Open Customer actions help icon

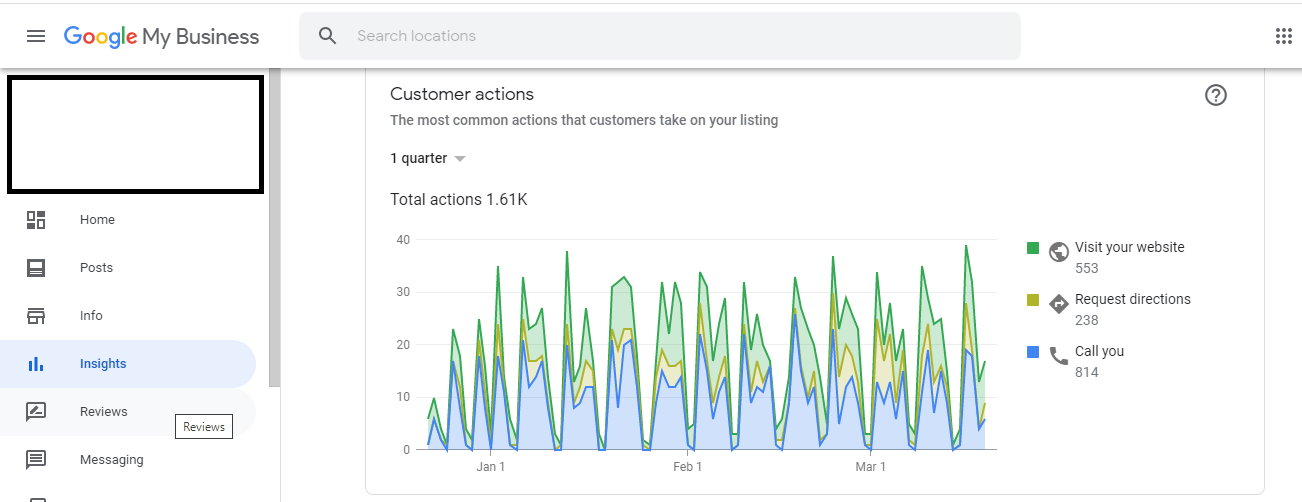tap(1216, 95)
